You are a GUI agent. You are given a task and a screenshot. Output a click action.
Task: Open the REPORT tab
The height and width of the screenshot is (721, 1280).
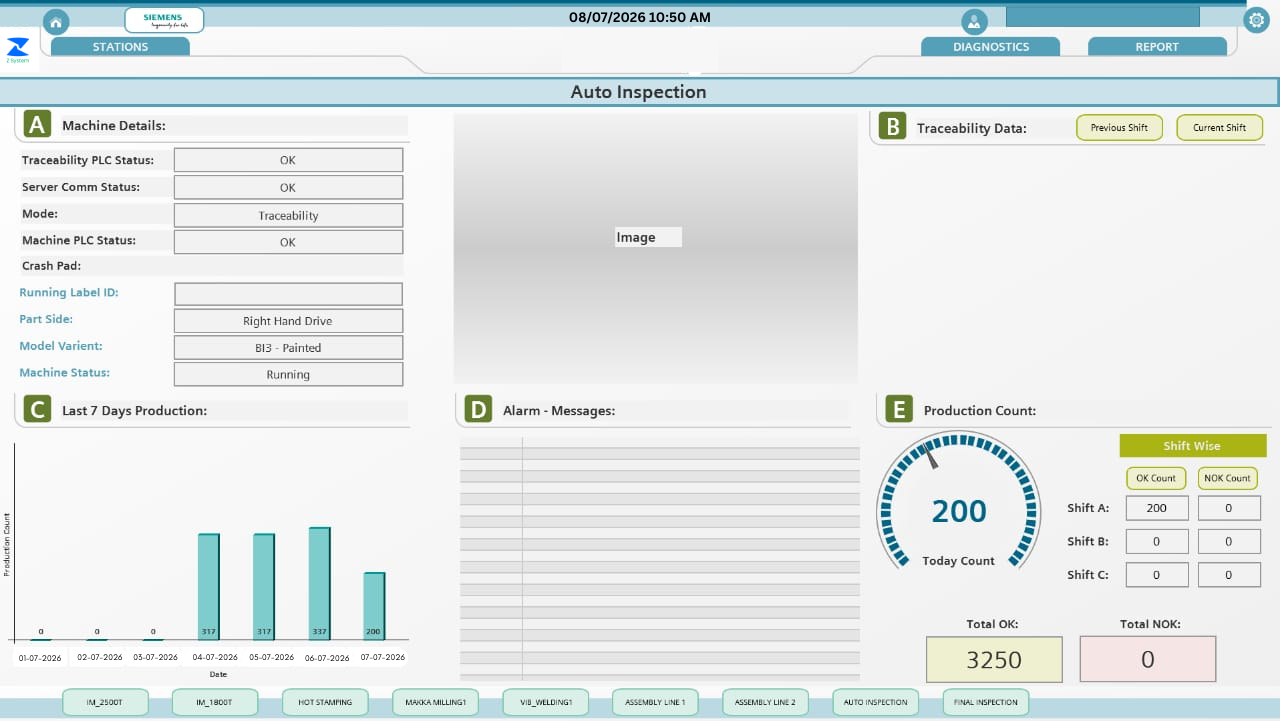[x=1157, y=46]
